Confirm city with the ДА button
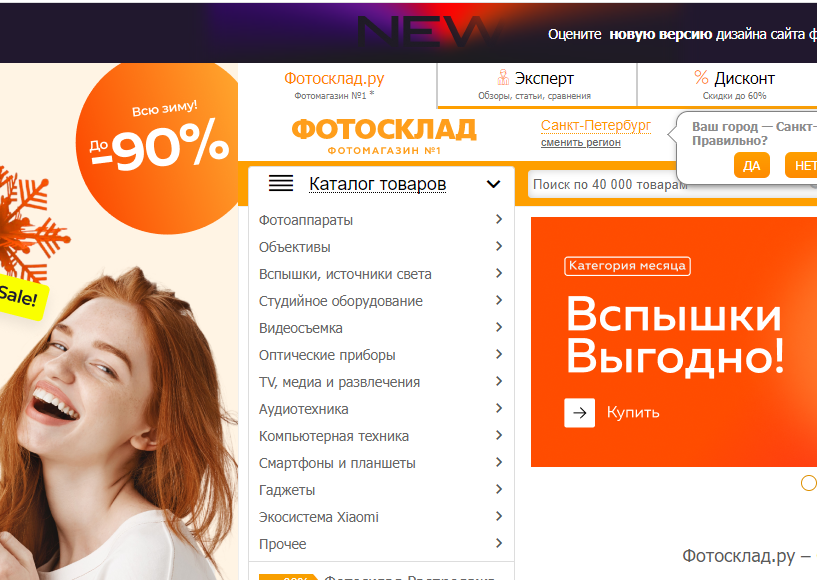The width and height of the screenshot is (817, 580). point(751,165)
